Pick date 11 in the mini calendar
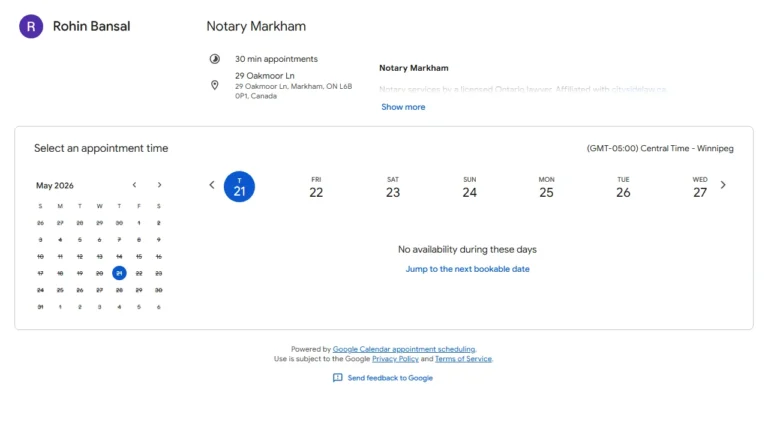This screenshot has height=432, width=768. [x=60, y=257]
